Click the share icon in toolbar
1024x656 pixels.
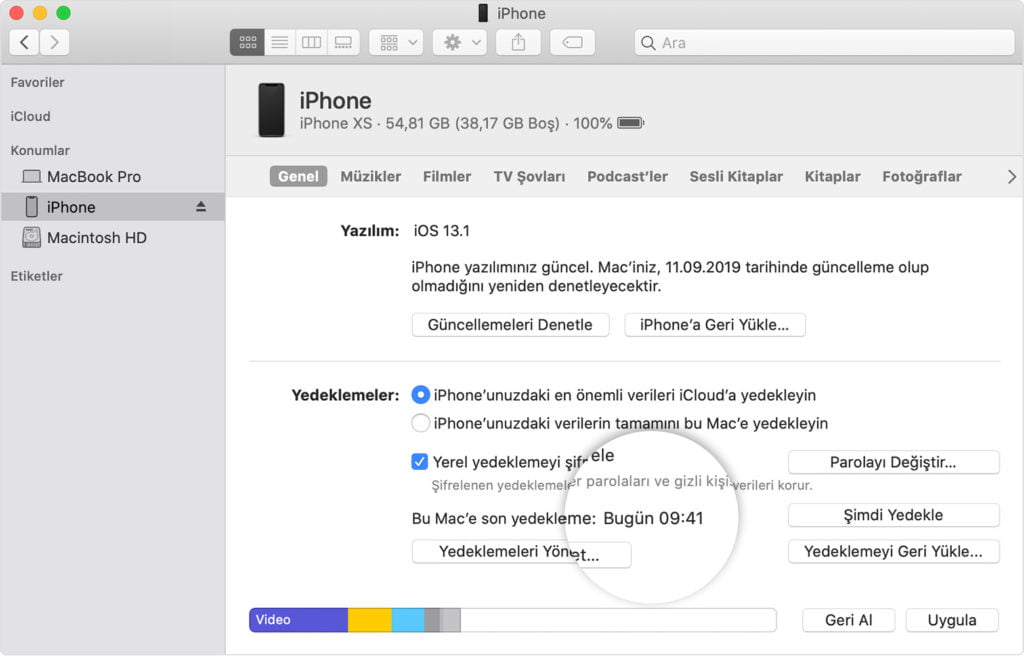coord(518,42)
